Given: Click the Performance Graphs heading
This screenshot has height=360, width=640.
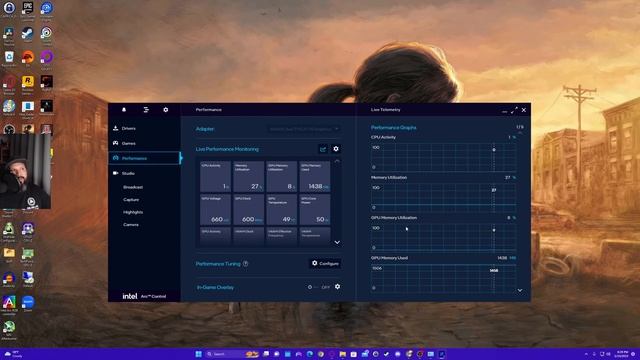Looking at the screenshot, I should click(393, 128).
